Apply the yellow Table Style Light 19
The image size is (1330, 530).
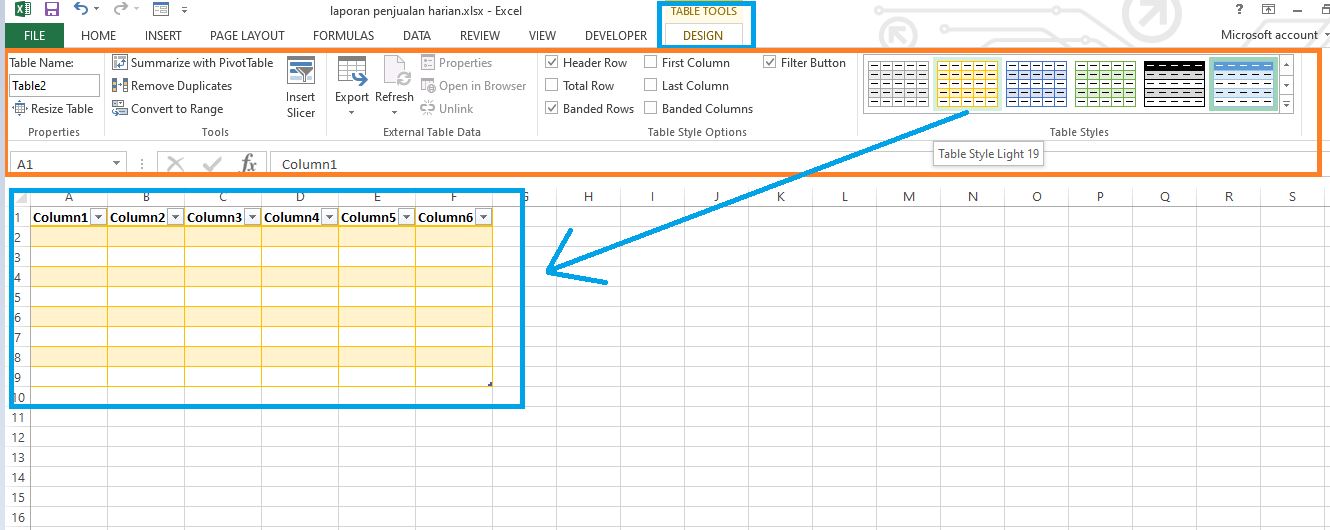(x=966, y=83)
